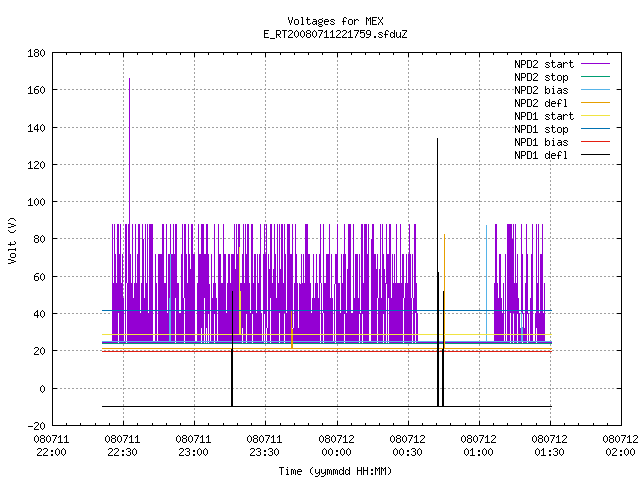The height and width of the screenshot is (480, 640).
Task: Click the dark blue NPD1 stop legend line
Action: pos(595,129)
